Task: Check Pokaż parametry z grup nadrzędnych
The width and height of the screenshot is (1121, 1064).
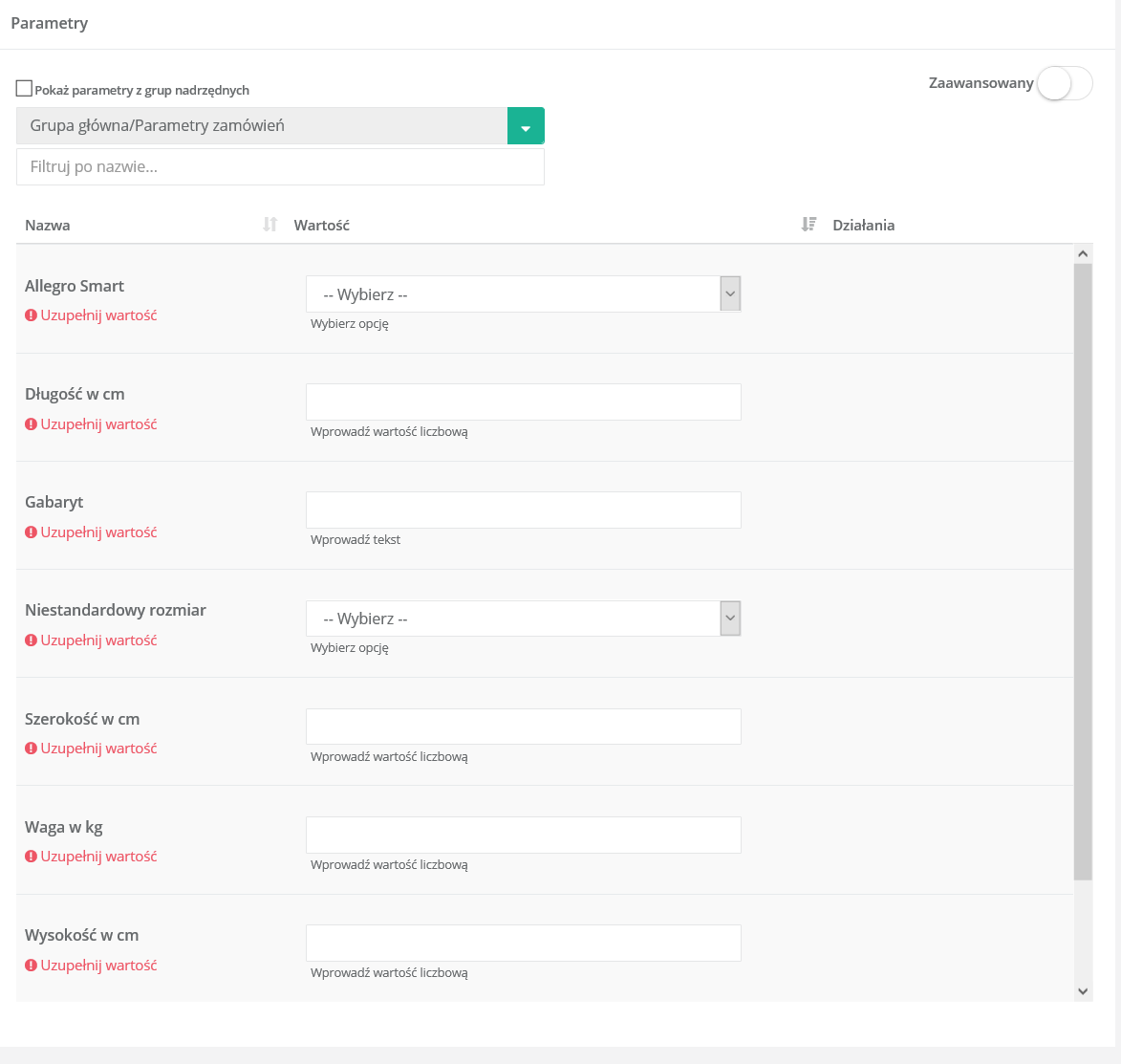Action: click(24, 89)
